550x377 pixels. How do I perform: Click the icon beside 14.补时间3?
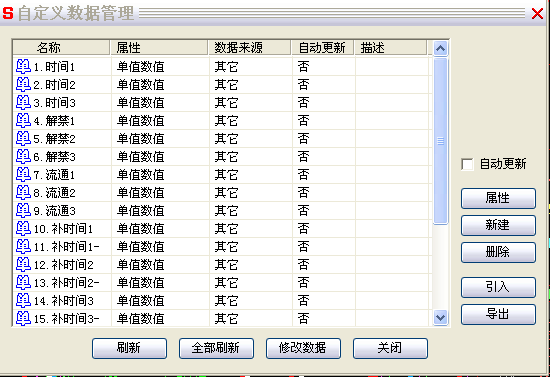[24, 301]
